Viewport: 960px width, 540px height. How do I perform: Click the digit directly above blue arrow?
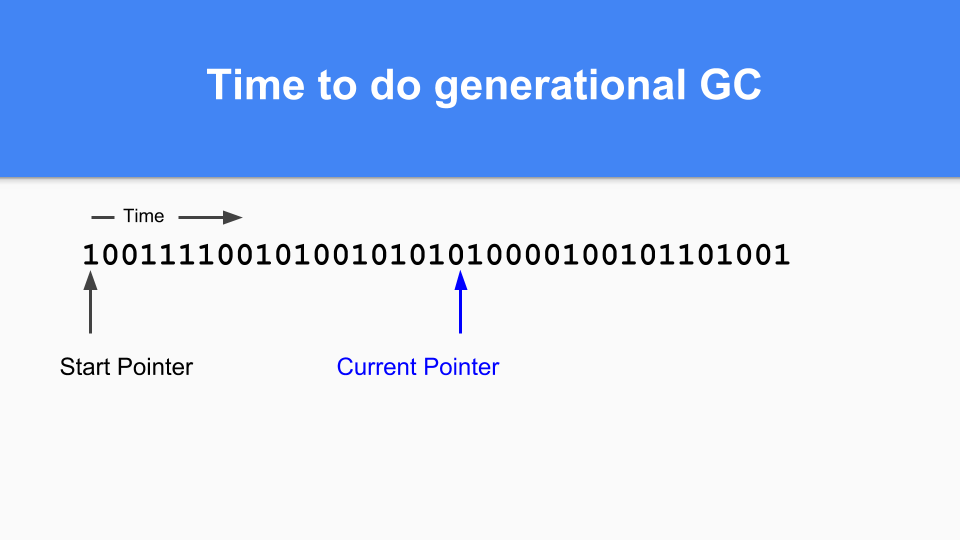point(461,255)
